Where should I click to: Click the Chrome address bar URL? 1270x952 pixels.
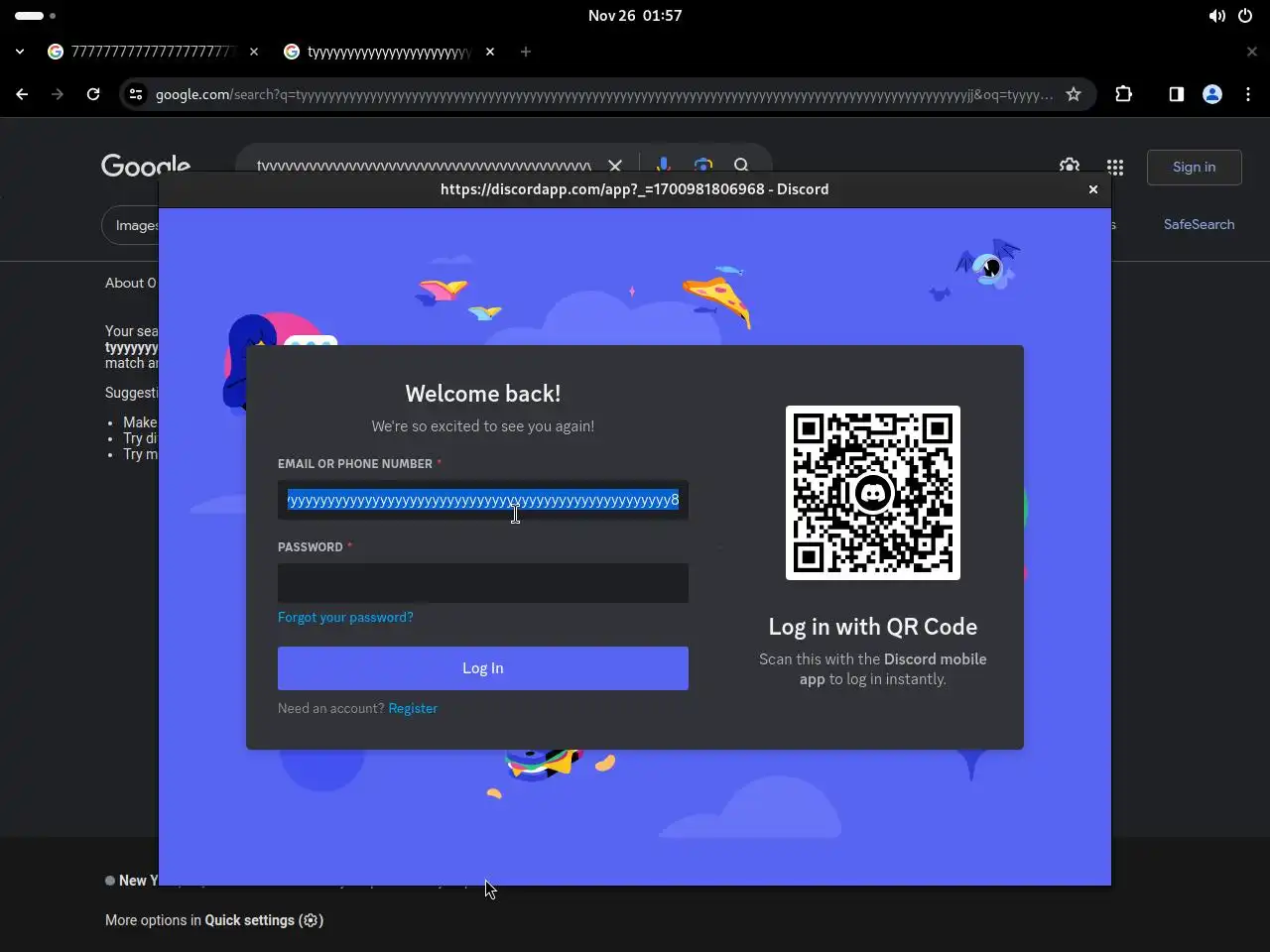(603, 94)
